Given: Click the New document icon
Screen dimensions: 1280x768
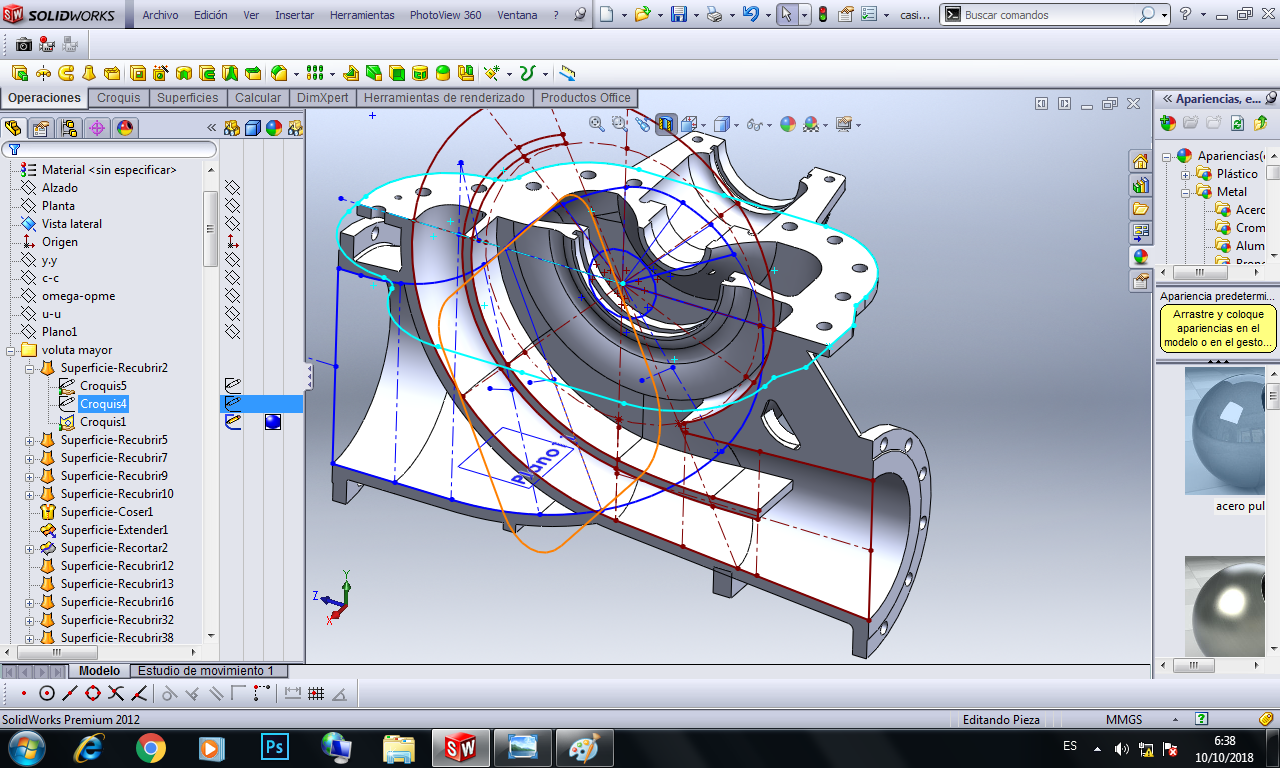Looking at the screenshot, I should click(606, 15).
